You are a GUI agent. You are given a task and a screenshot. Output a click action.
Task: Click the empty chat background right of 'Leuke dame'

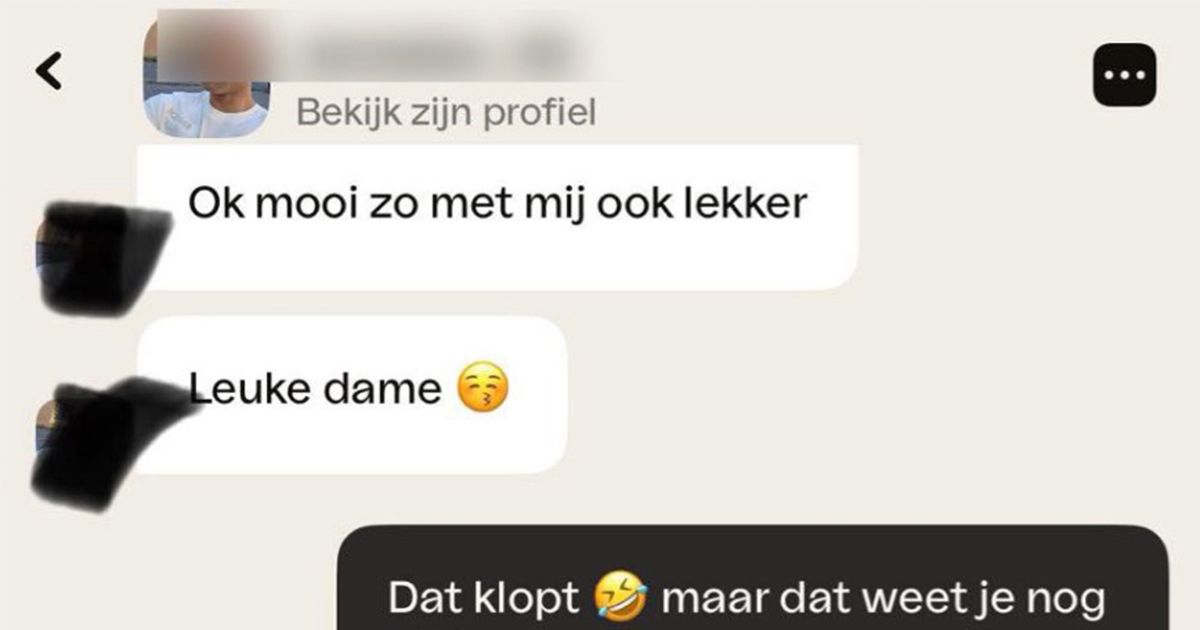[x=880, y=400]
